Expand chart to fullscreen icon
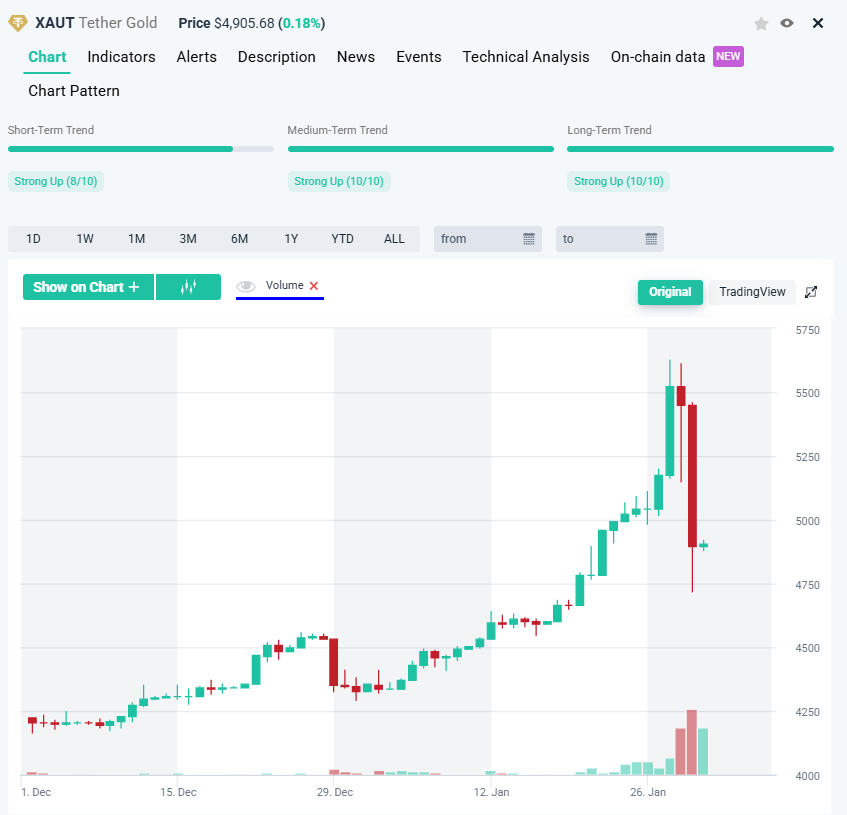Viewport: 847px width, 815px height. 811,292
